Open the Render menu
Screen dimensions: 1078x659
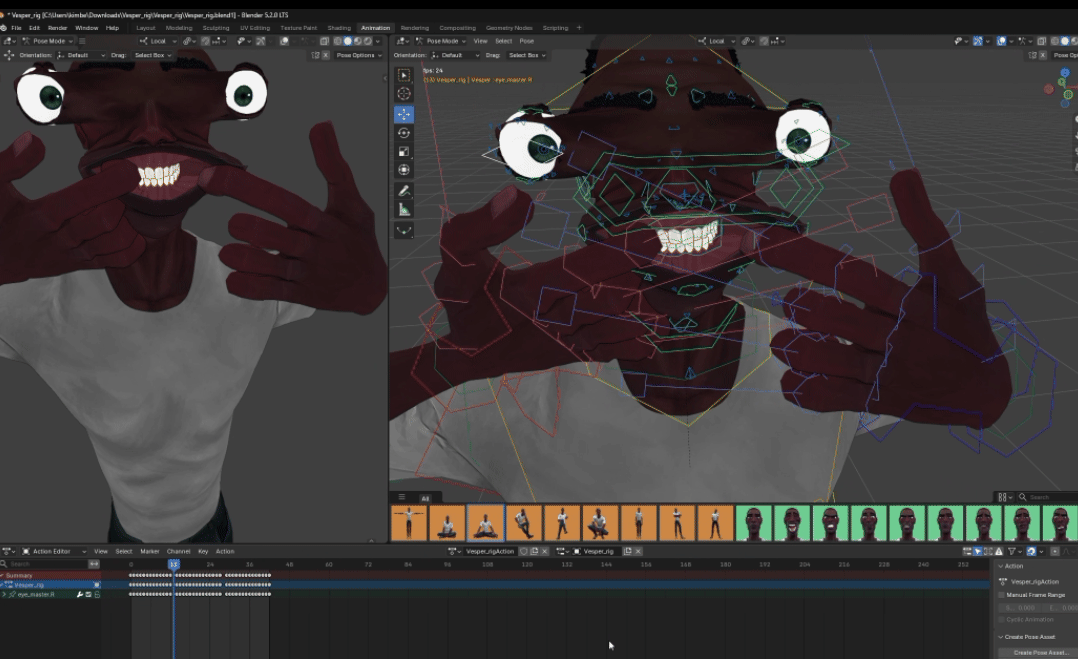point(57,28)
